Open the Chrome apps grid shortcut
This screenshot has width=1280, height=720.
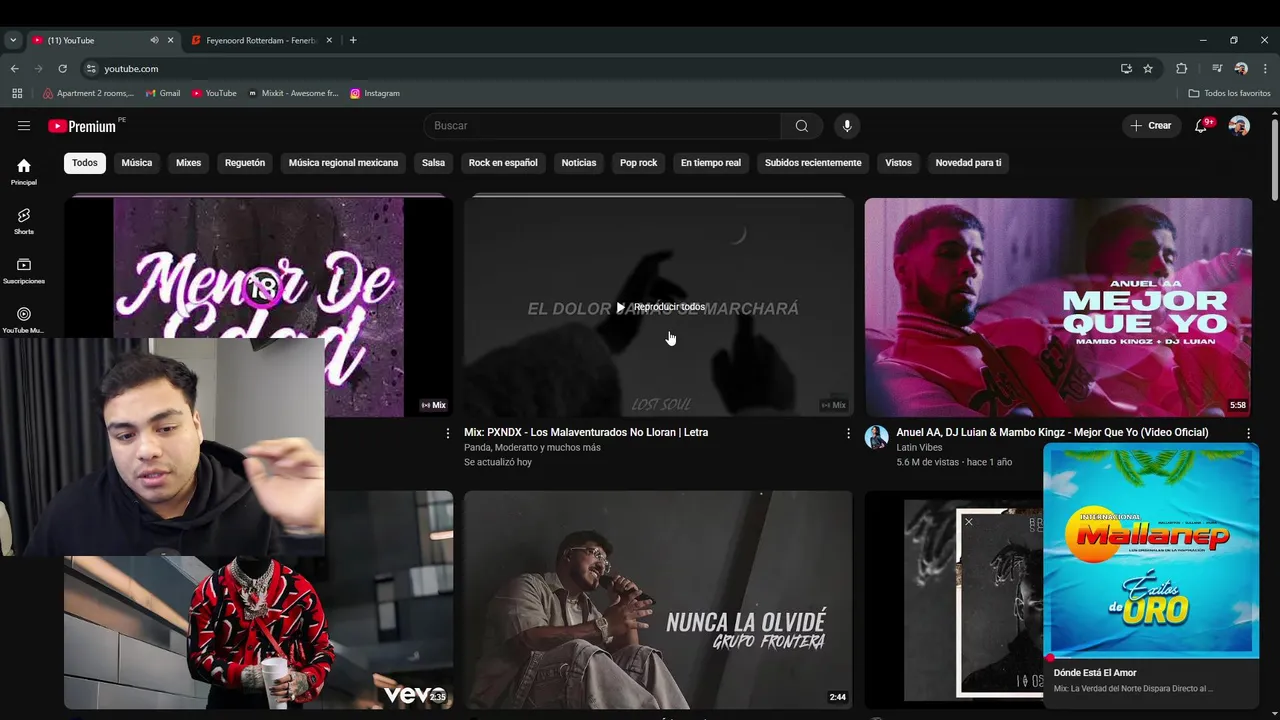coord(17,93)
